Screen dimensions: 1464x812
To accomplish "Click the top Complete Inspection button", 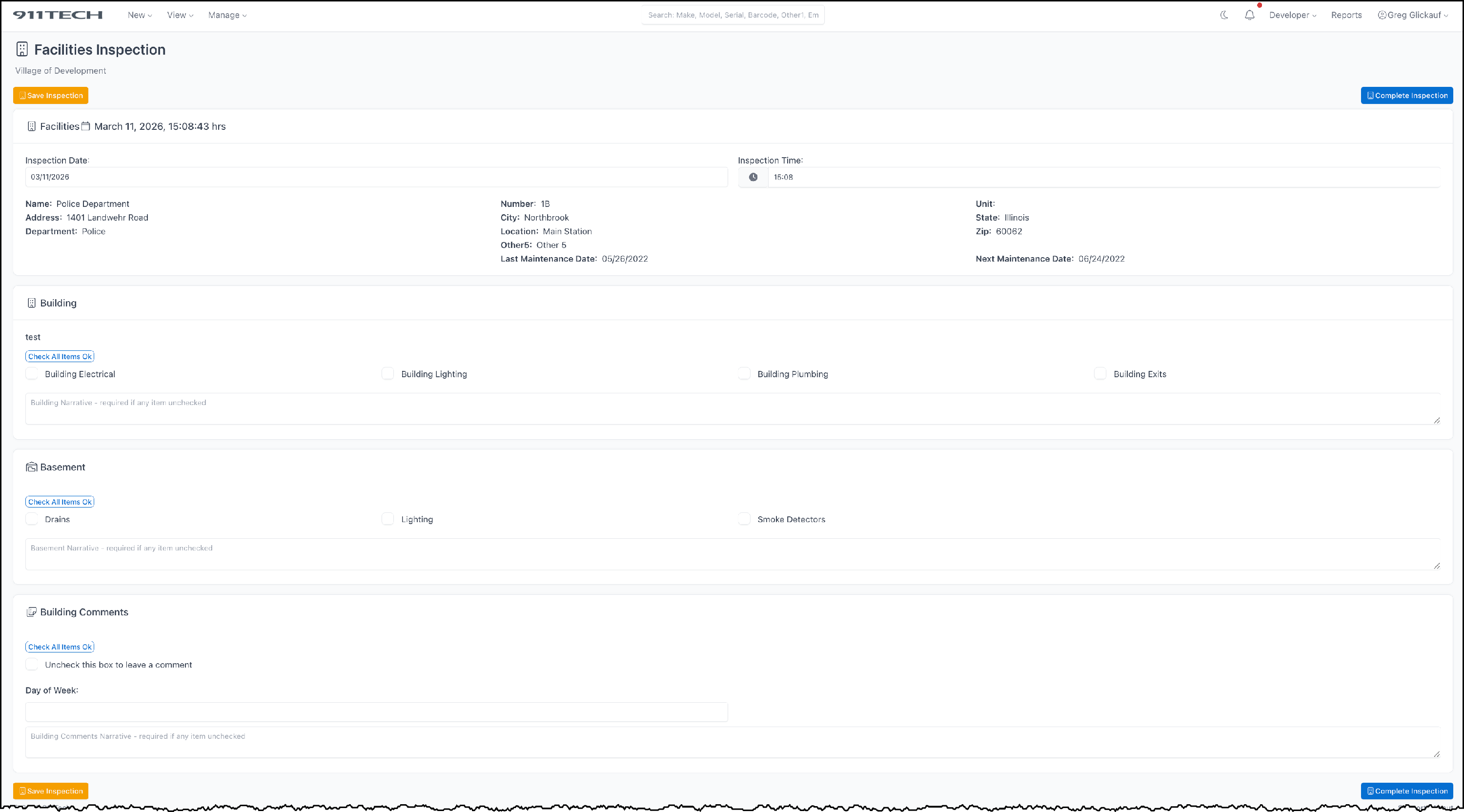I will (x=1406, y=96).
